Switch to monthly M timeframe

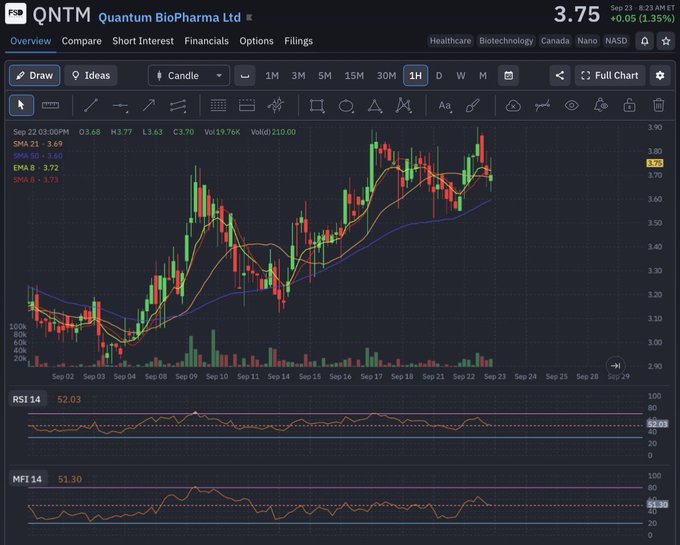click(483, 76)
